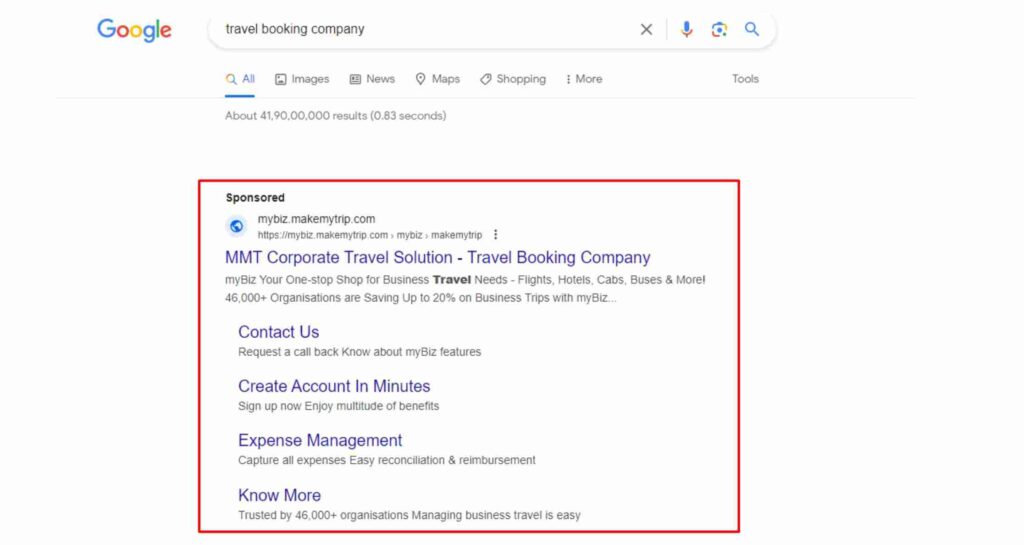Click the 'Capture all expenses' description text
Image resolution: width=1024 pixels, height=545 pixels.
[x=387, y=460]
